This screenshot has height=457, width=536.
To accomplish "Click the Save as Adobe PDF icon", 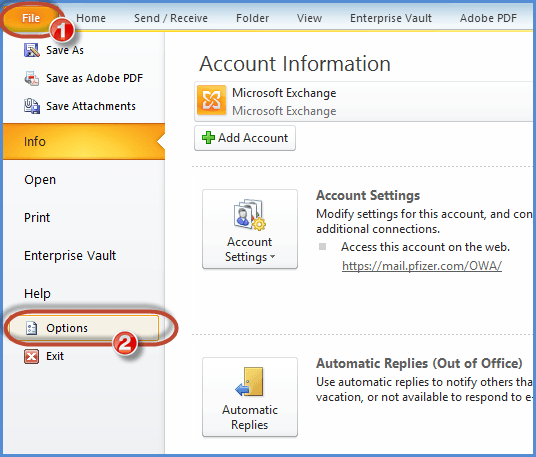I will [x=32, y=78].
